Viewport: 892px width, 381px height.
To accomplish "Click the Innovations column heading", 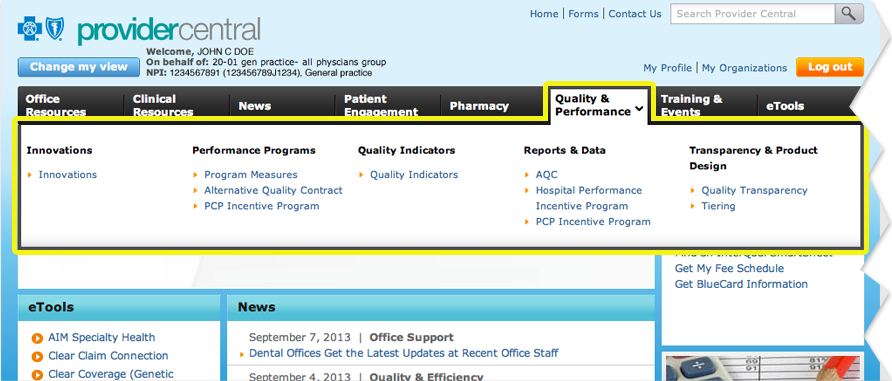I will pos(59,151).
